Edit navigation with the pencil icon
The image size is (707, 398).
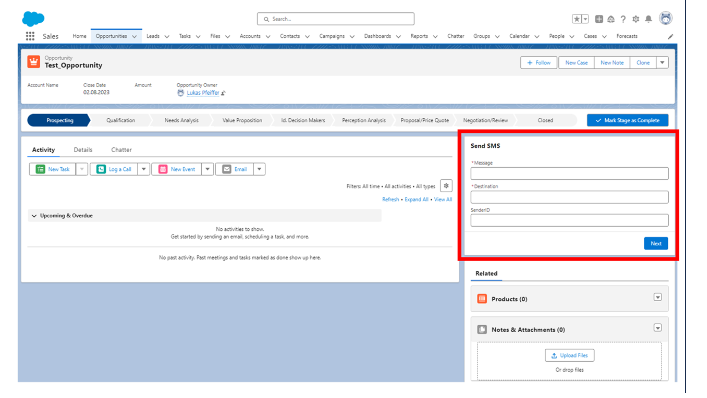click(670, 37)
